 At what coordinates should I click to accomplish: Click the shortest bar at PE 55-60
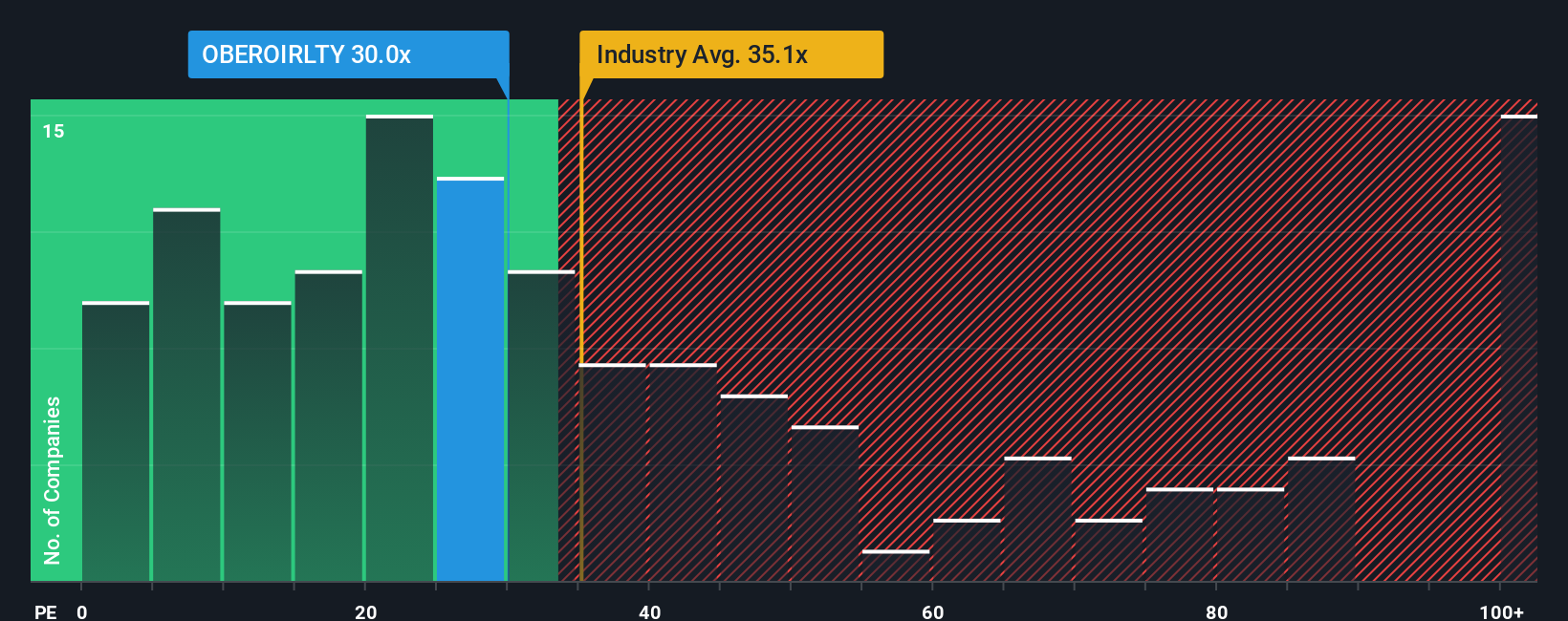896,566
